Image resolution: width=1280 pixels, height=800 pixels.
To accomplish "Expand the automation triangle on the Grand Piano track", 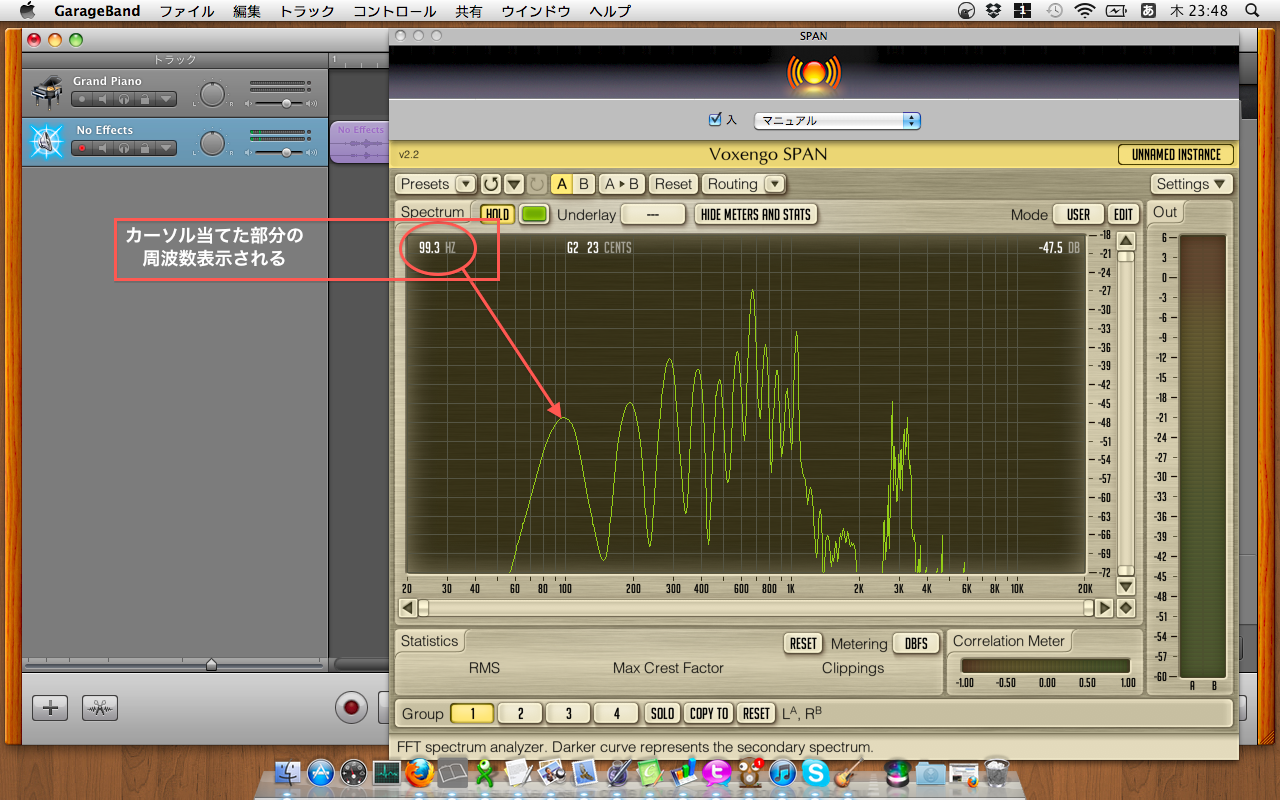I will (x=166, y=99).
